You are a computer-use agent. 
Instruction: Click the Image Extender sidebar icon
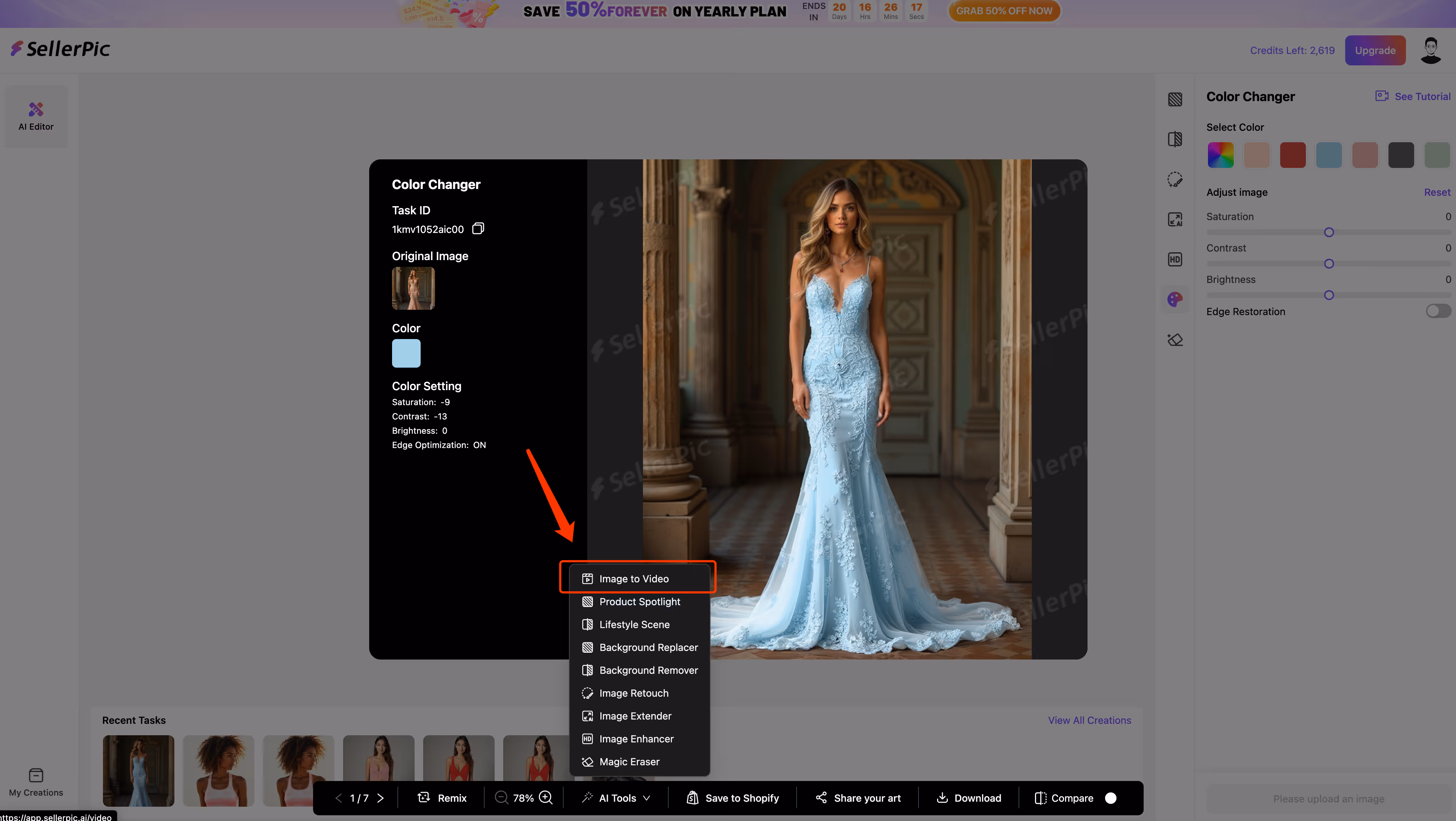click(1174, 219)
